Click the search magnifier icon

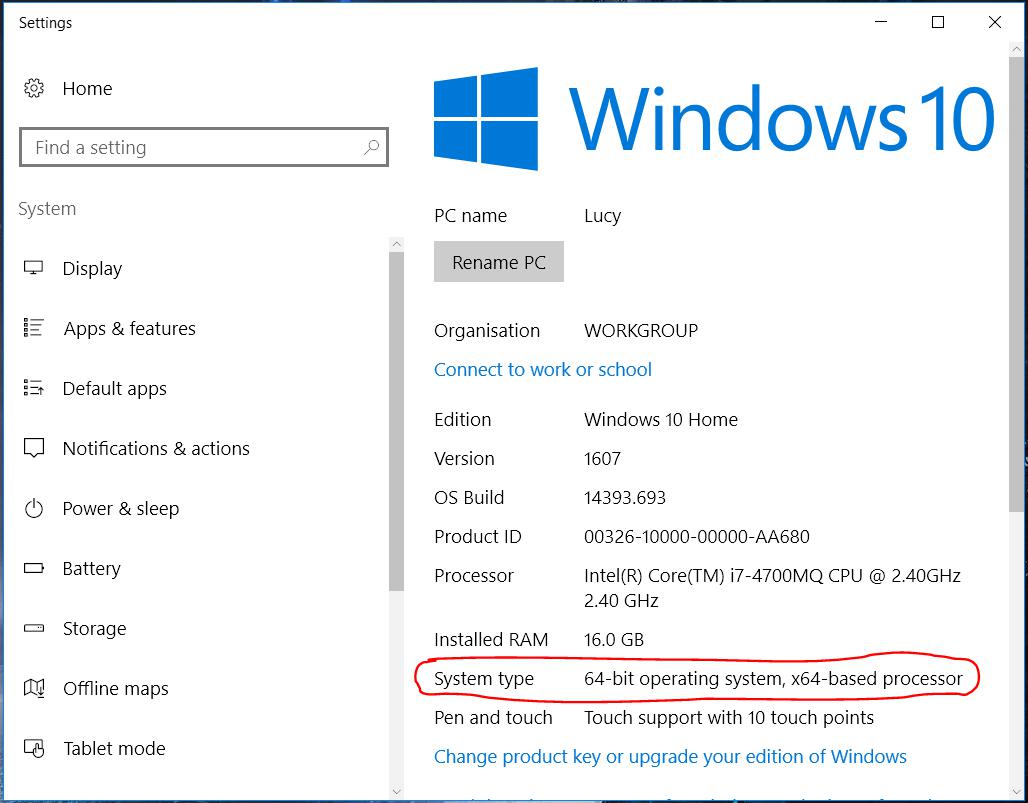click(x=371, y=147)
